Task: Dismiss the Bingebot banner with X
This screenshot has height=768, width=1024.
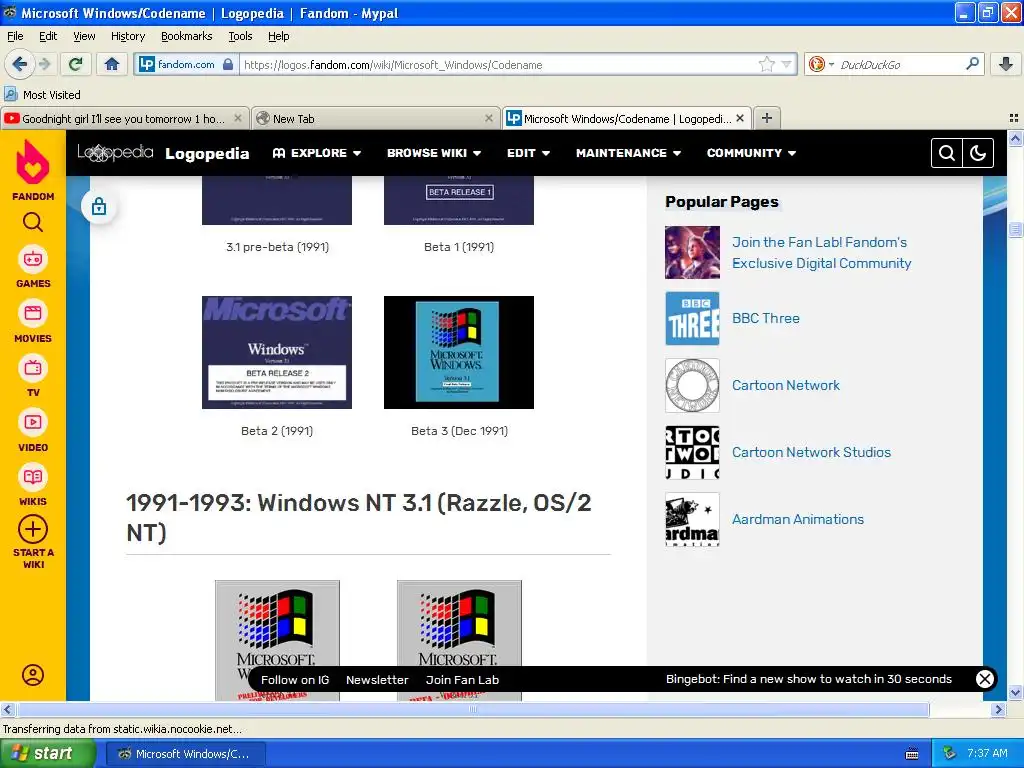Action: click(x=984, y=679)
